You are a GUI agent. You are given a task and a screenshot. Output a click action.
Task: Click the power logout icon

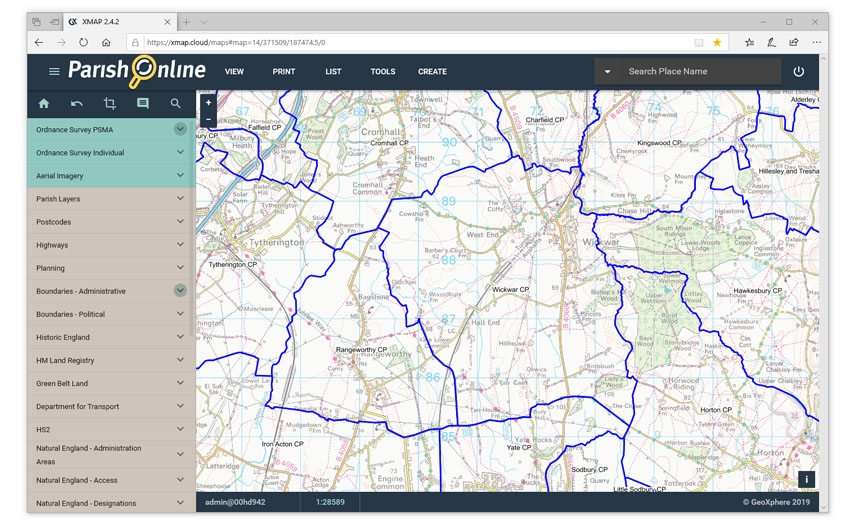pyautogui.click(x=799, y=72)
